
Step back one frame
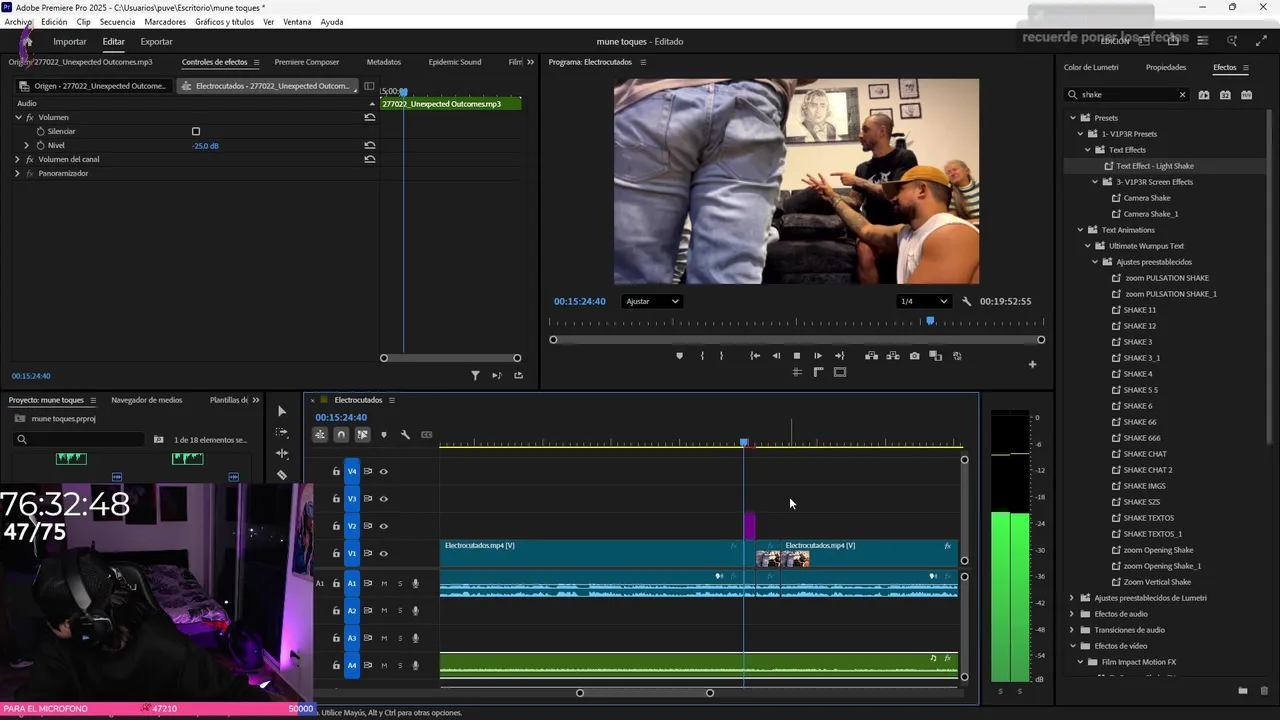(776, 356)
